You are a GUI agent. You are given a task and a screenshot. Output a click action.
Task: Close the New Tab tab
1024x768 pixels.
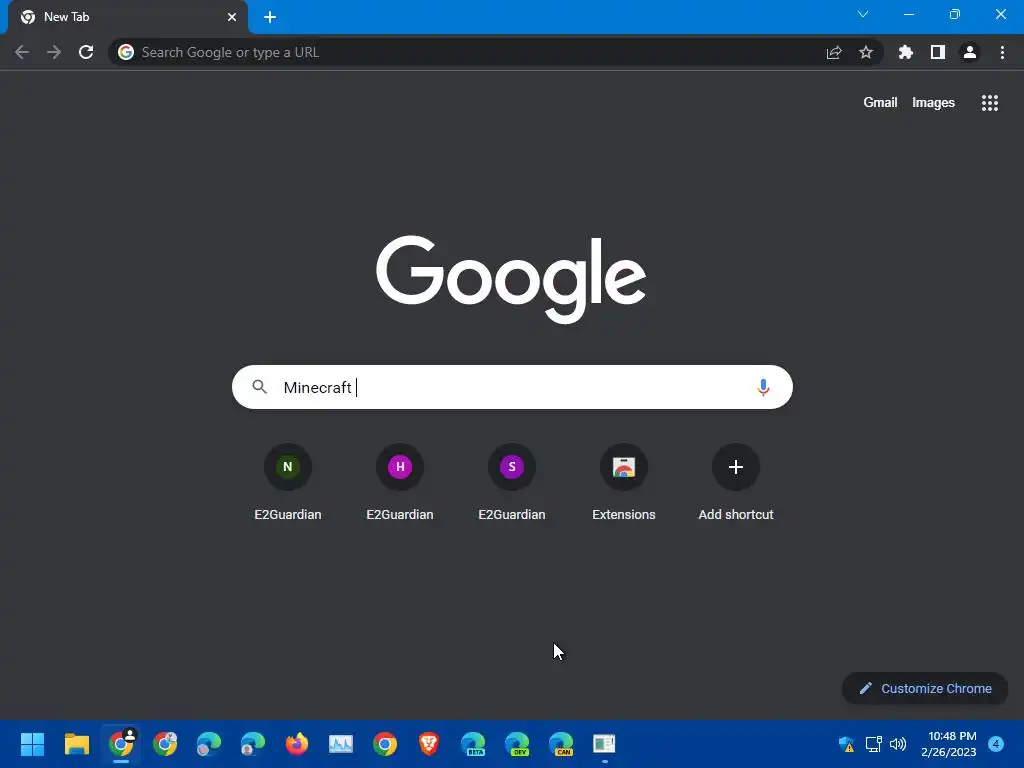[232, 17]
